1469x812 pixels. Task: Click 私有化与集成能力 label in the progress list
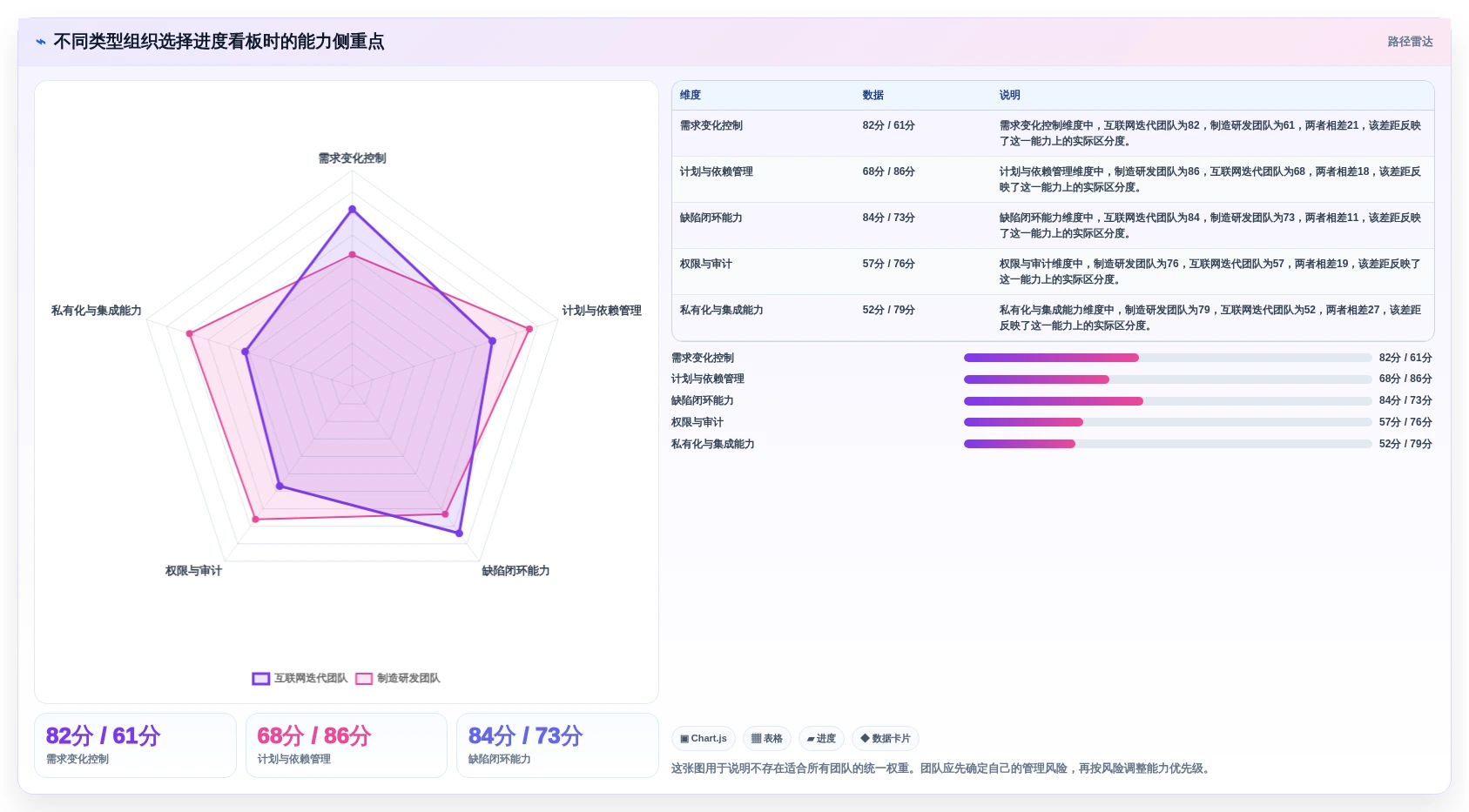[713, 444]
